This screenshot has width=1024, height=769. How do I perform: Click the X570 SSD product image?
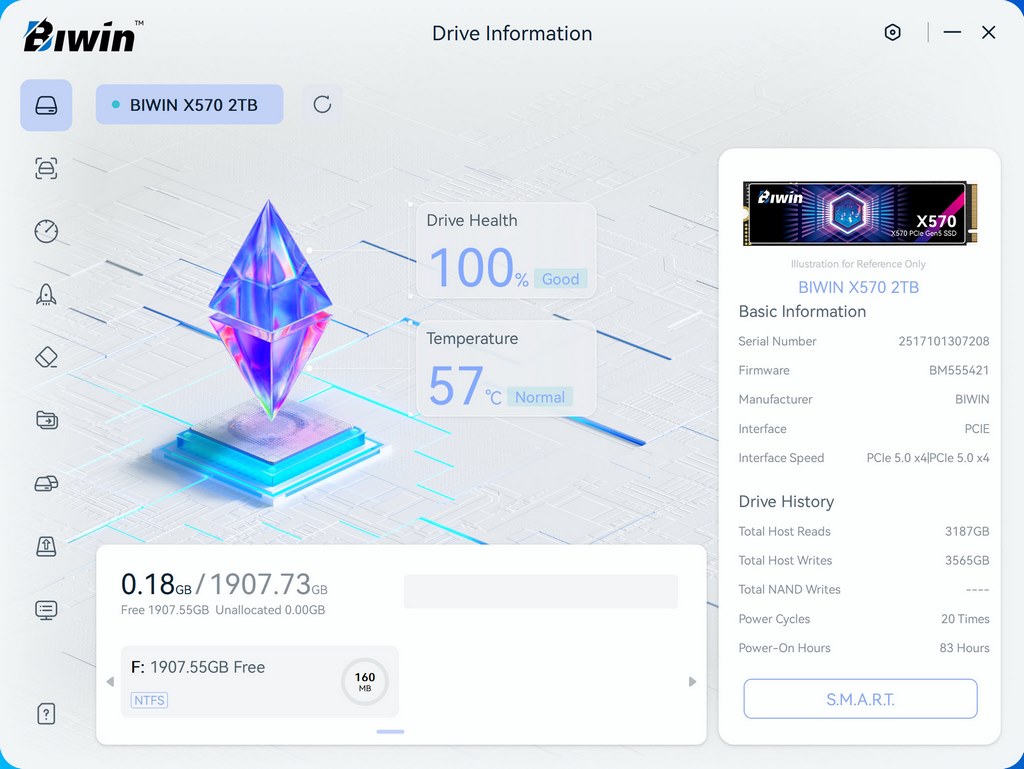click(859, 213)
